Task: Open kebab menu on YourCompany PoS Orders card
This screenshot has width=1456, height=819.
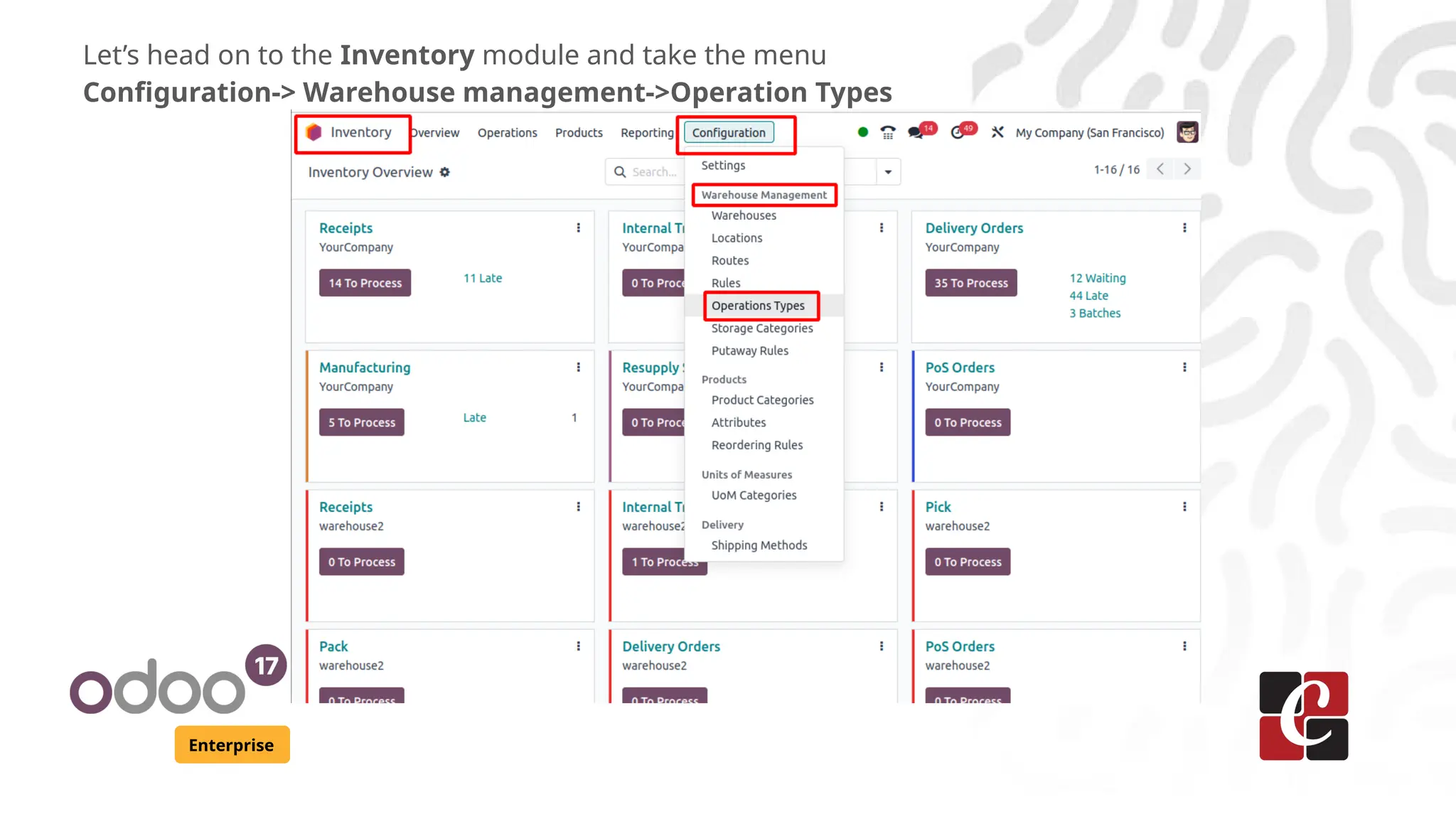Action: [x=1184, y=367]
